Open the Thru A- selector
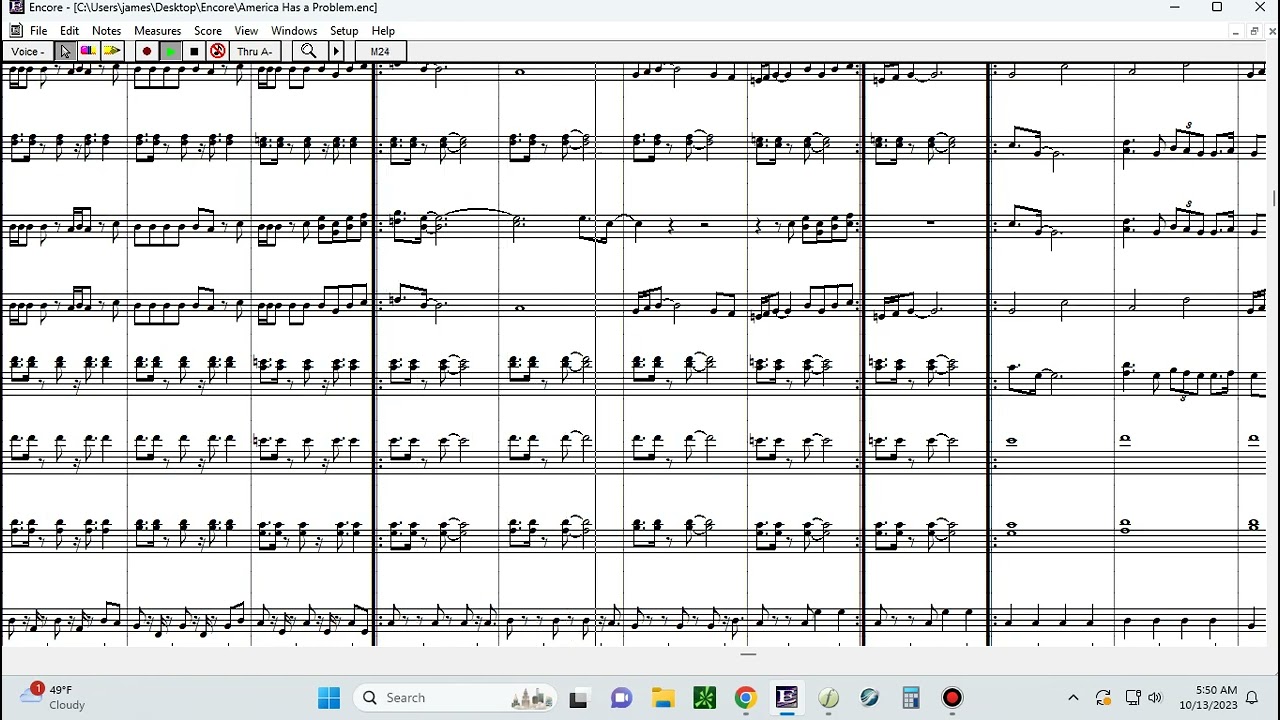 point(256,51)
